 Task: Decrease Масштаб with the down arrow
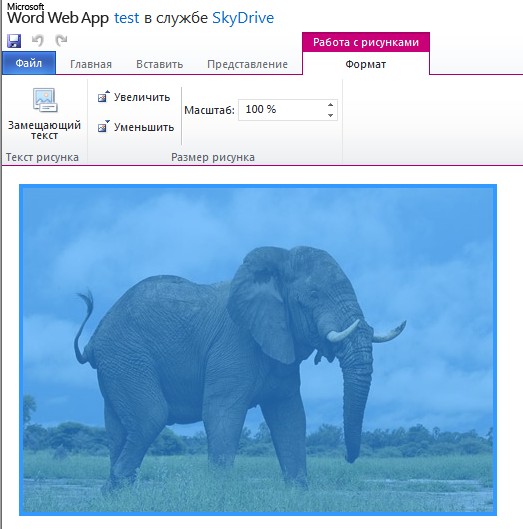(x=330, y=115)
